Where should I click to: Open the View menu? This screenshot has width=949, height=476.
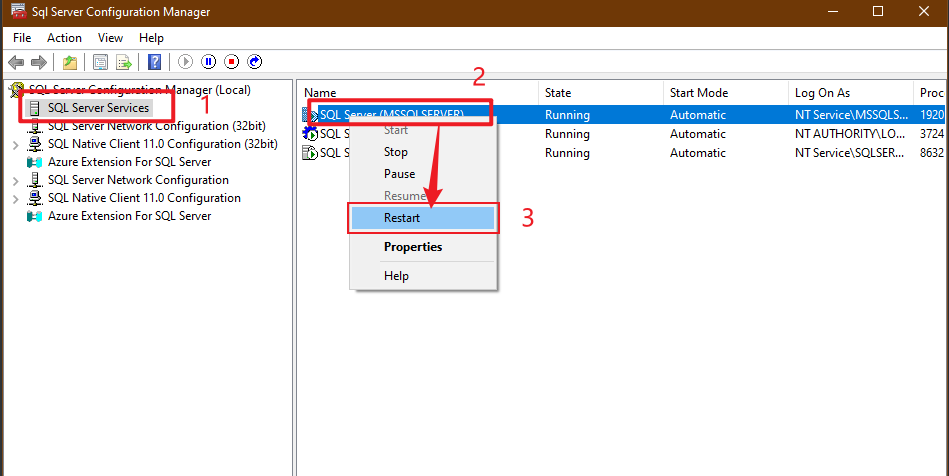click(110, 38)
